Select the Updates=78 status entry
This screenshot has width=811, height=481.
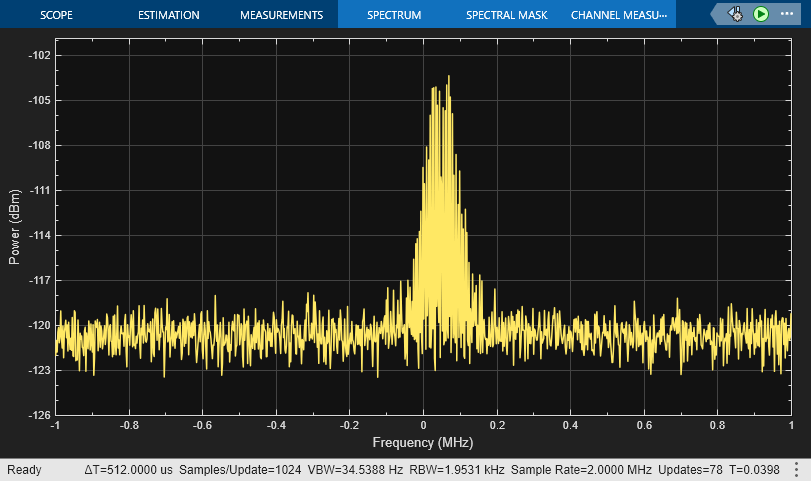point(690,470)
